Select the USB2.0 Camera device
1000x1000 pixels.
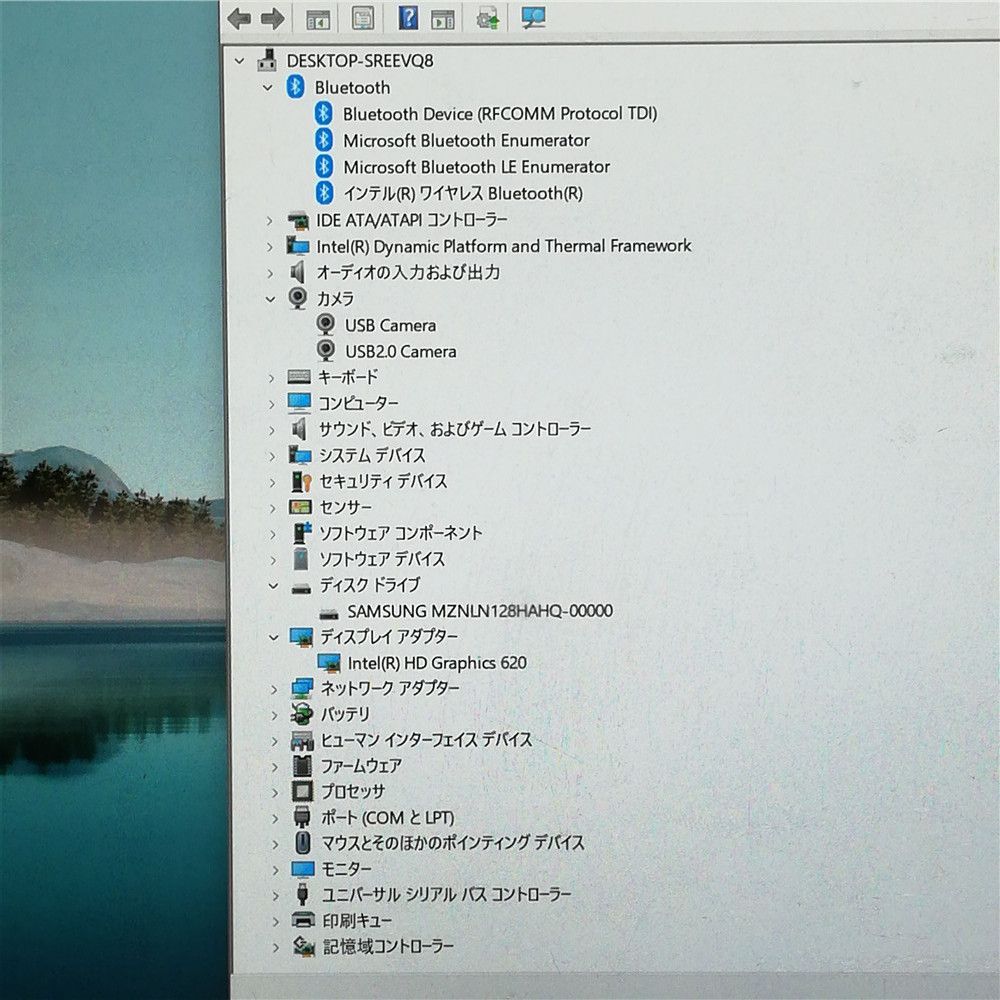(400, 351)
